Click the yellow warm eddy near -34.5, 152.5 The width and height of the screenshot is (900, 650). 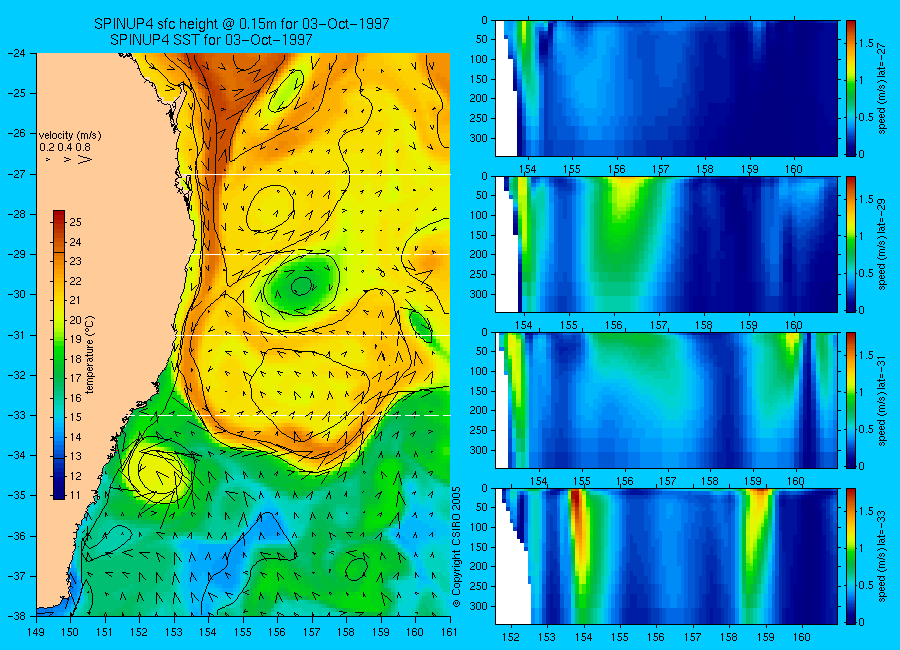point(159,471)
